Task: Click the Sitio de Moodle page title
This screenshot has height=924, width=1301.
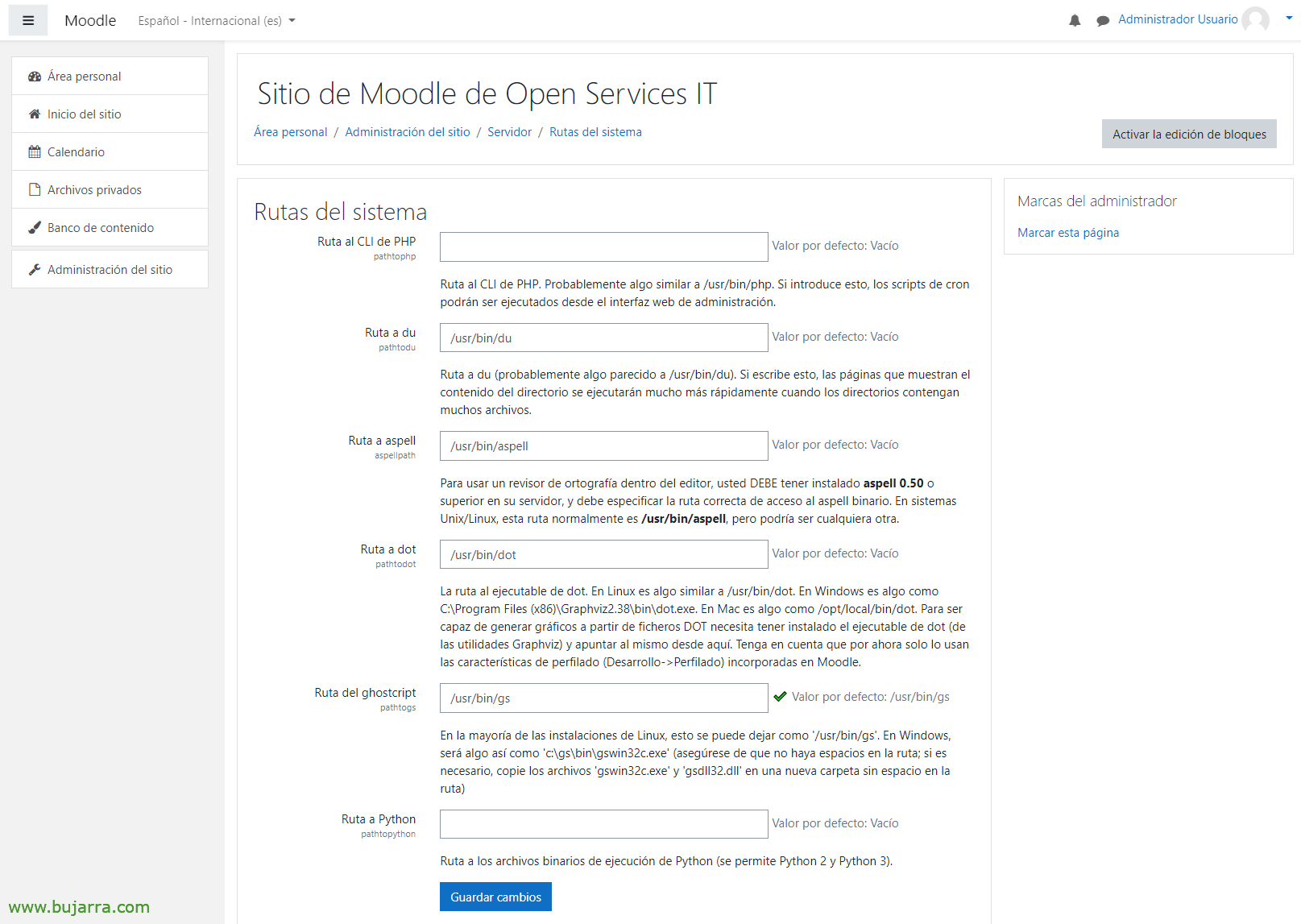Action: pyautogui.click(x=487, y=94)
